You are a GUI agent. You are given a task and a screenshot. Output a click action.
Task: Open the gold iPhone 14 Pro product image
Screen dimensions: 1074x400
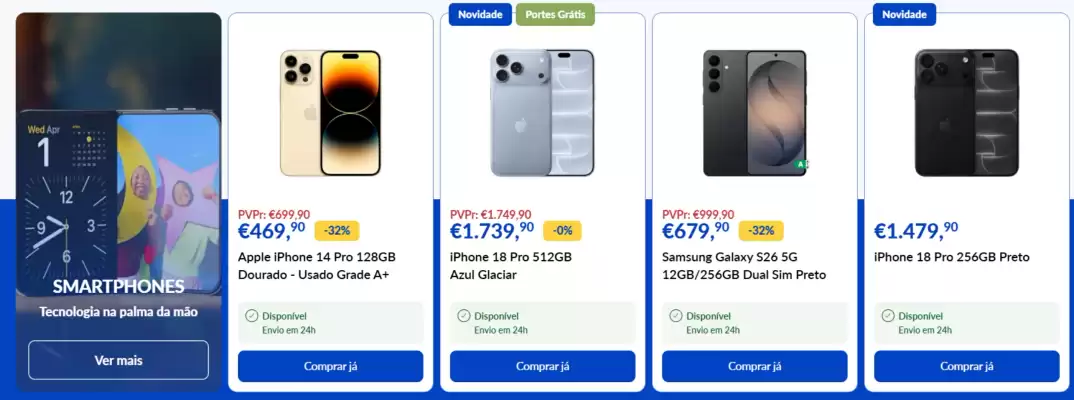(330, 113)
